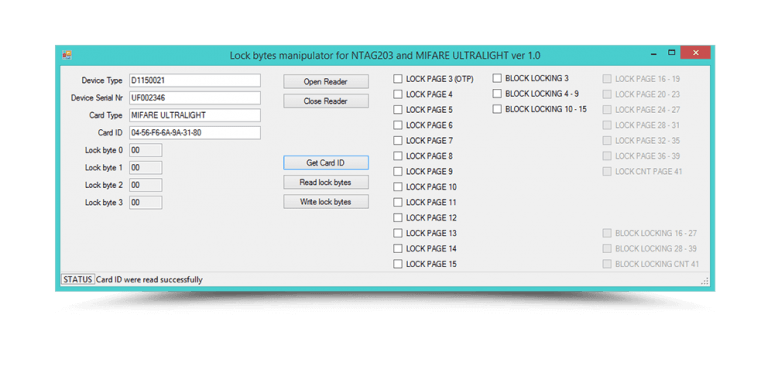
Task: Click the Lock byte 1 field
Action: coord(145,168)
